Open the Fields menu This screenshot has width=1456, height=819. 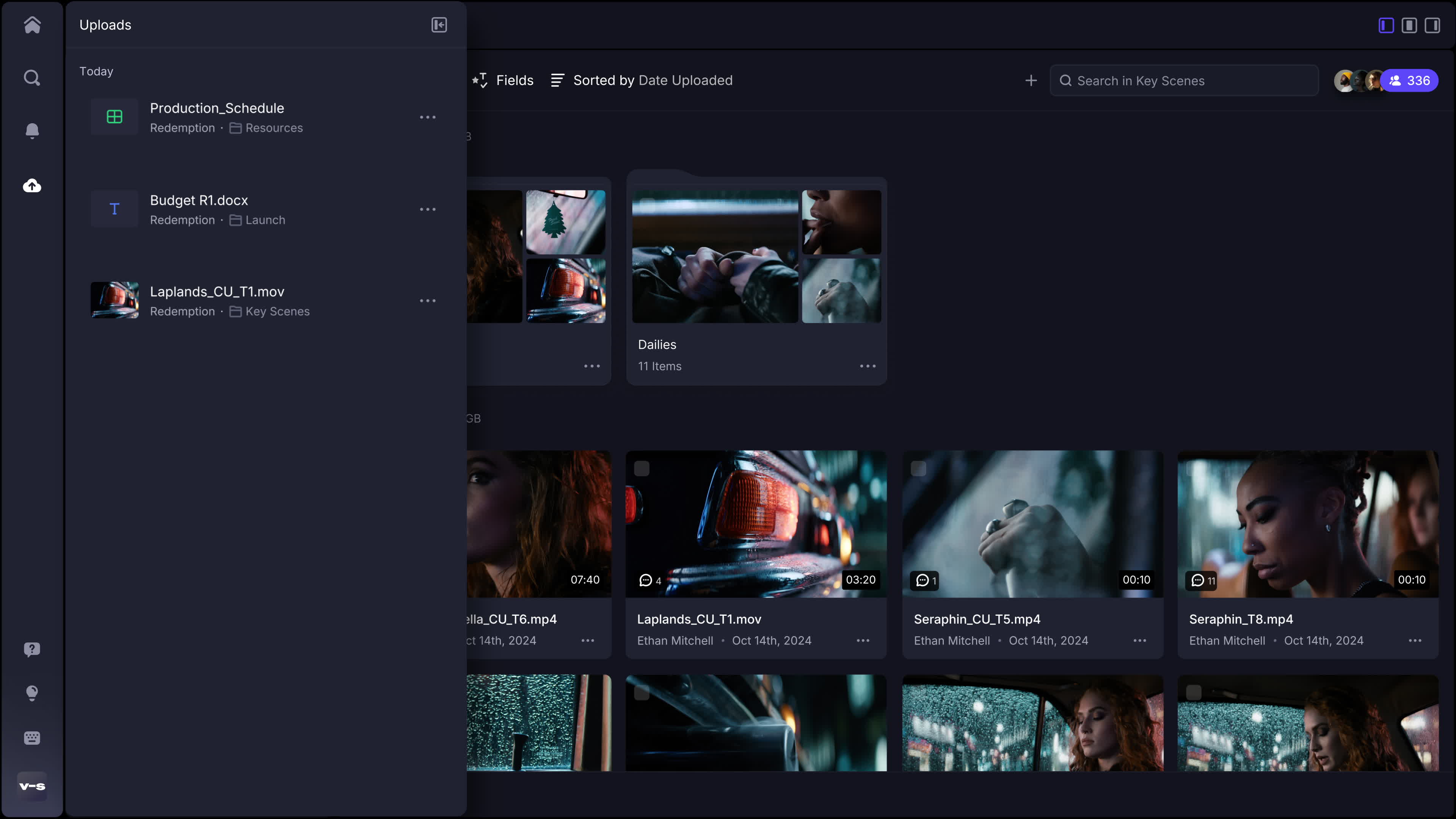(503, 80)
